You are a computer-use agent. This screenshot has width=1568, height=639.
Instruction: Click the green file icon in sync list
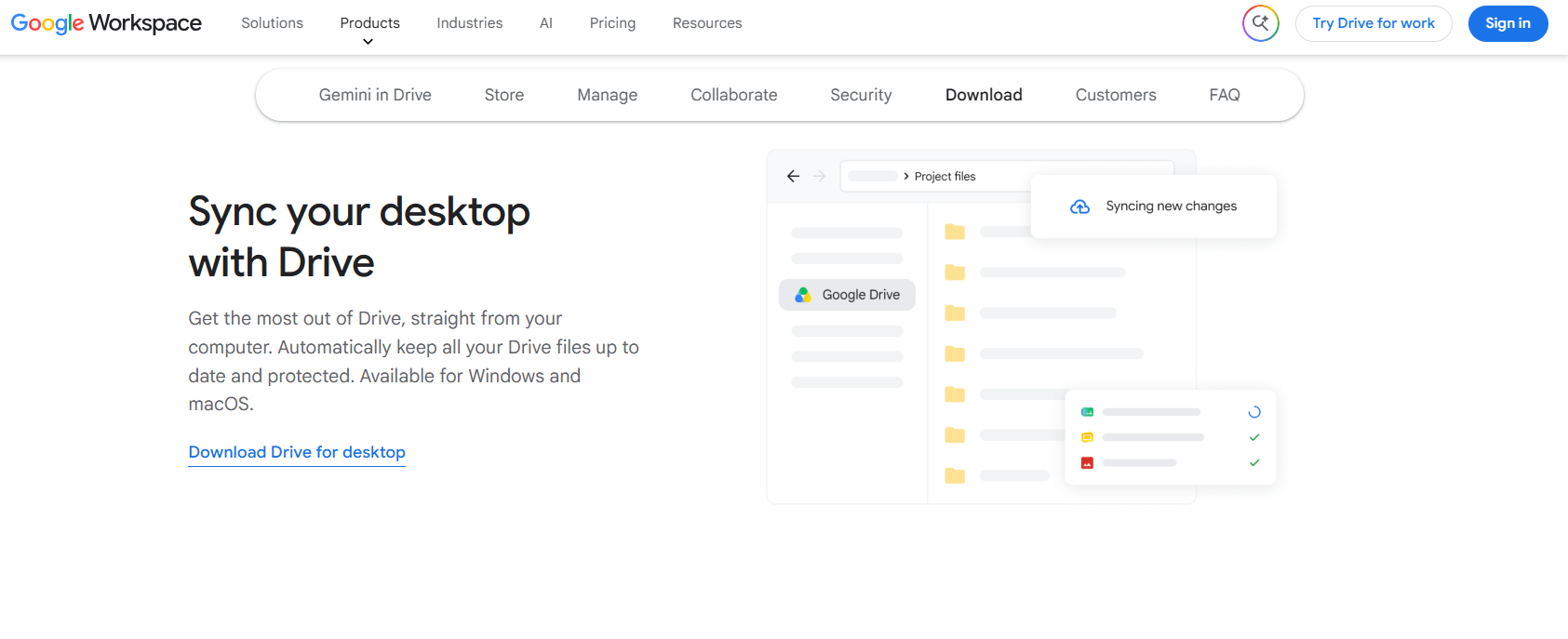tap(1087, 412)
